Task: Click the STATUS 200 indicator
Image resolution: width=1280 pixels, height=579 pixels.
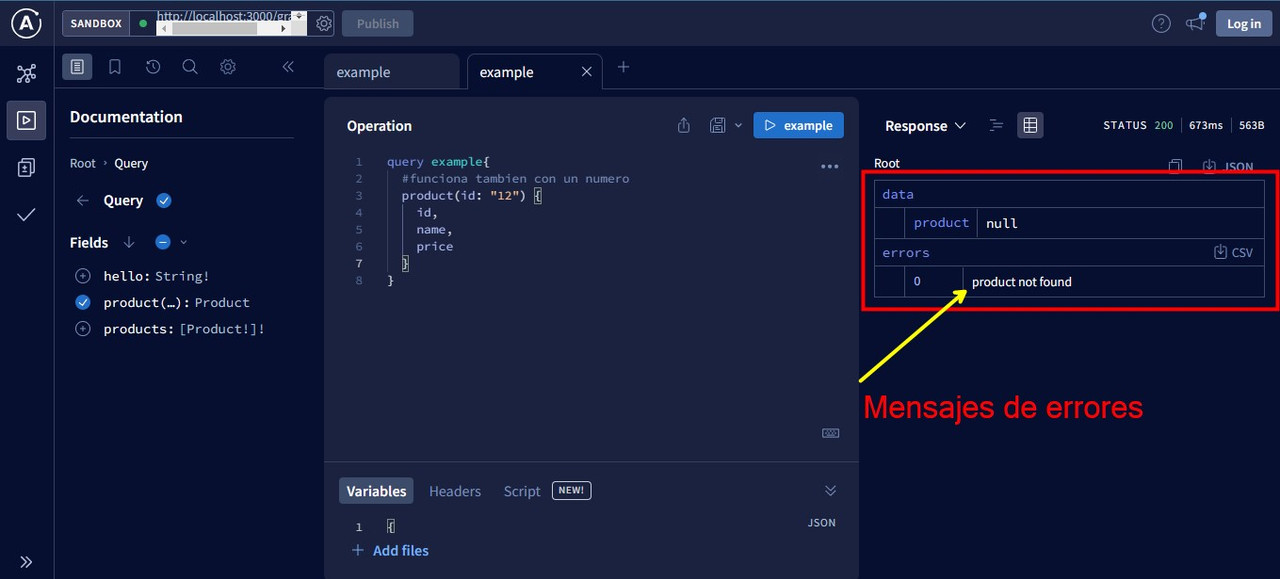Action: 1138,125
